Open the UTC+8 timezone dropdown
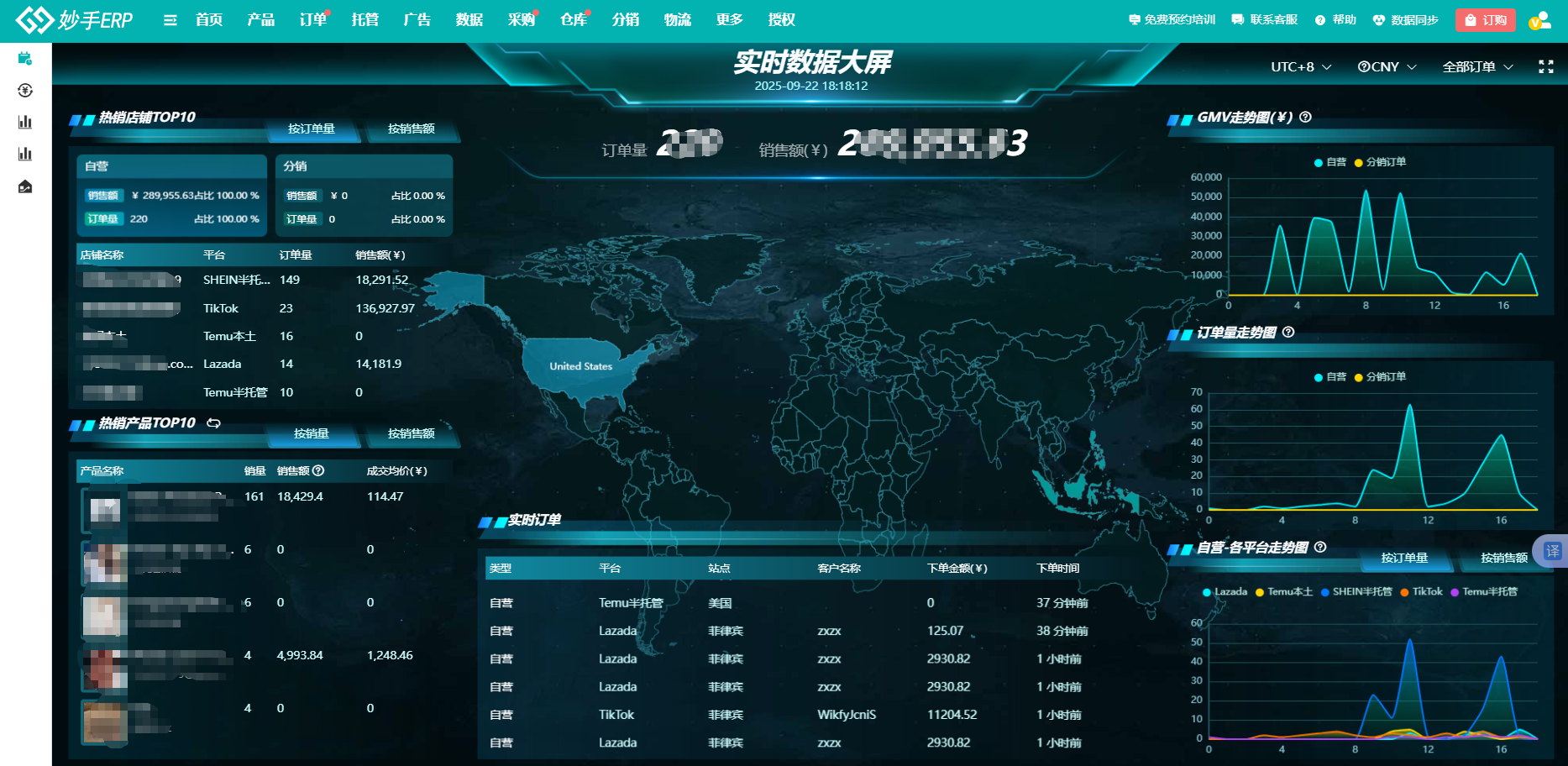 pos(1301,66)
